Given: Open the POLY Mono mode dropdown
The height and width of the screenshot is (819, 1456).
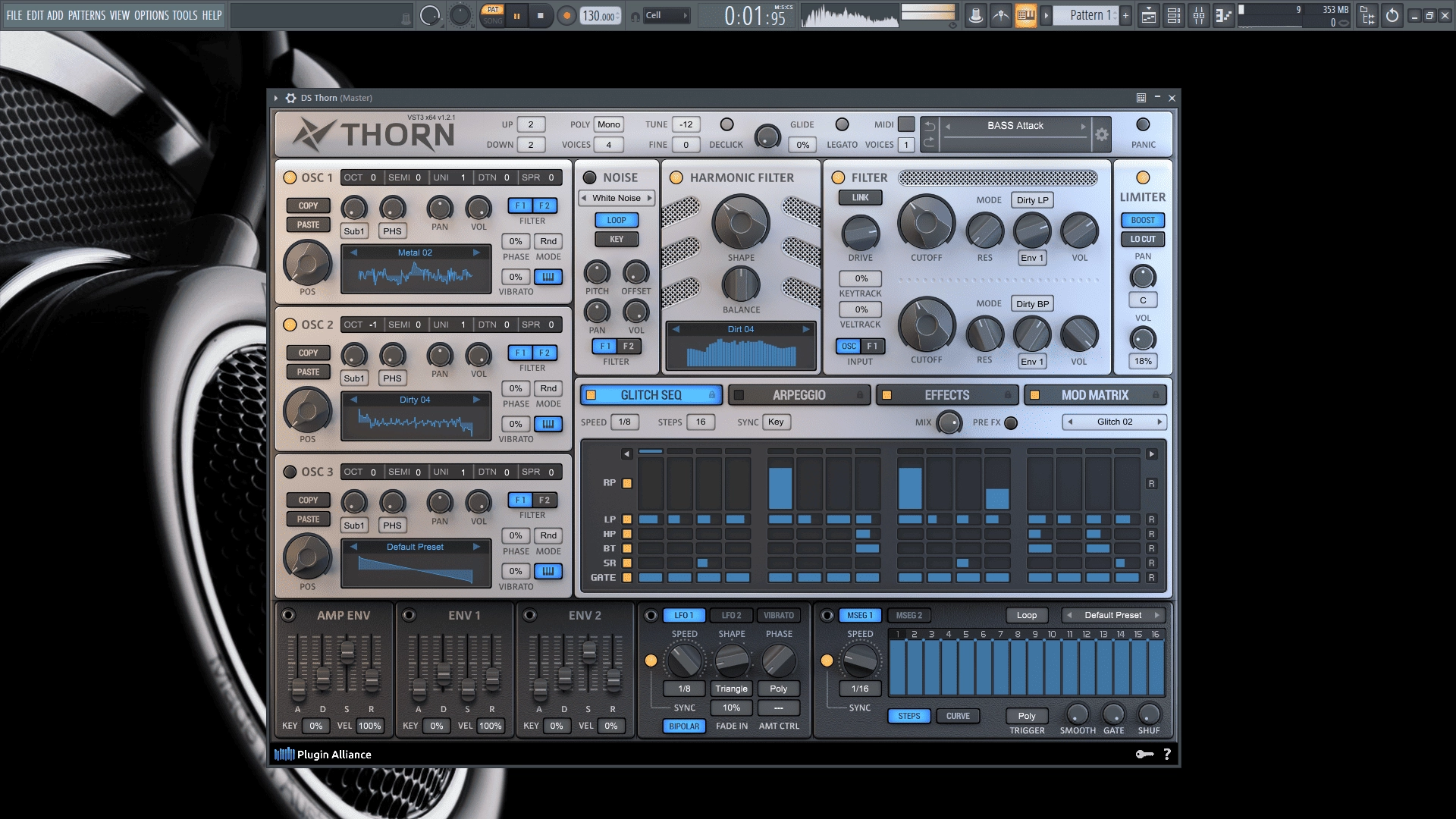Looking at the screenshot, I should 608,124.
